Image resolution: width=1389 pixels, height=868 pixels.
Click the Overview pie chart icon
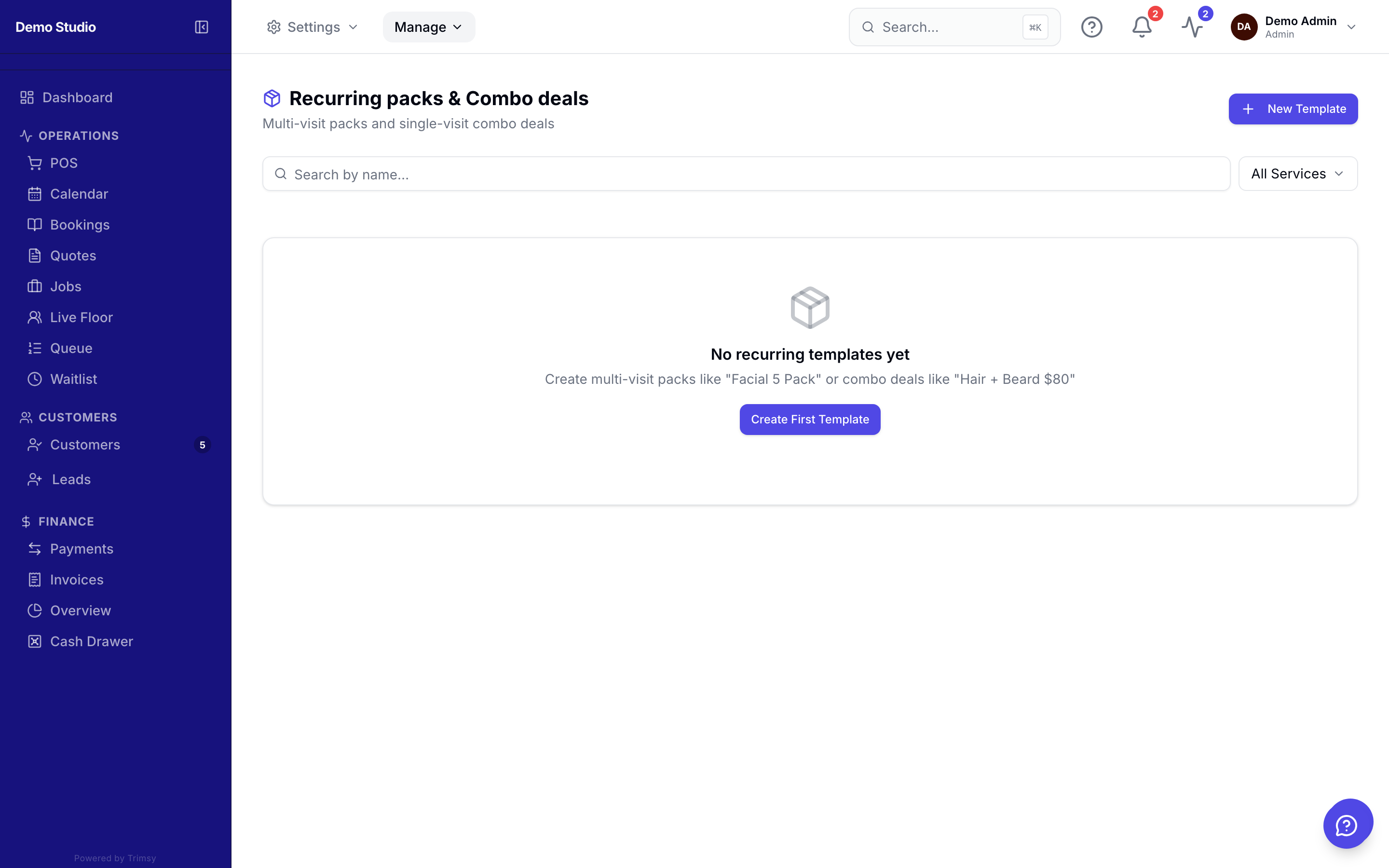click(34, 611)
